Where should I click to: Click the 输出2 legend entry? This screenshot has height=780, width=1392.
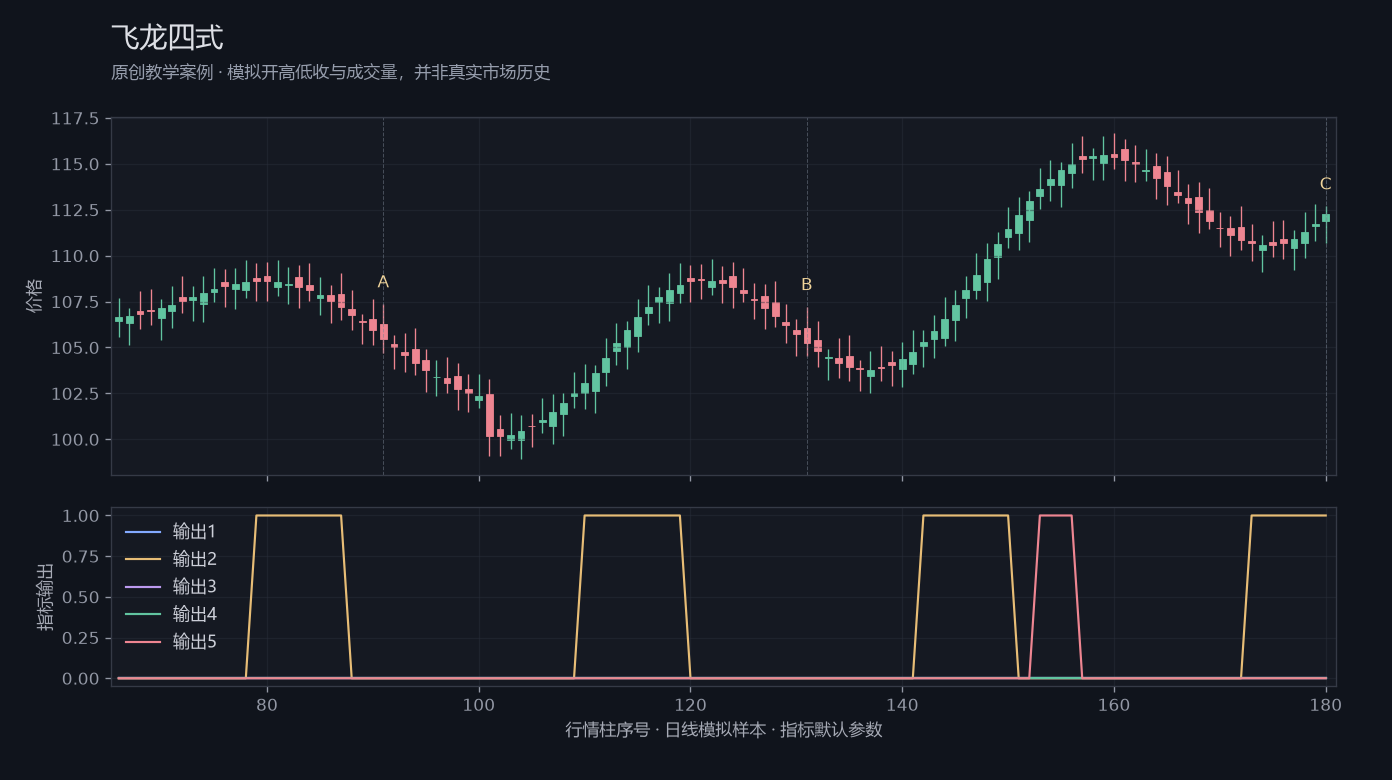170,559
